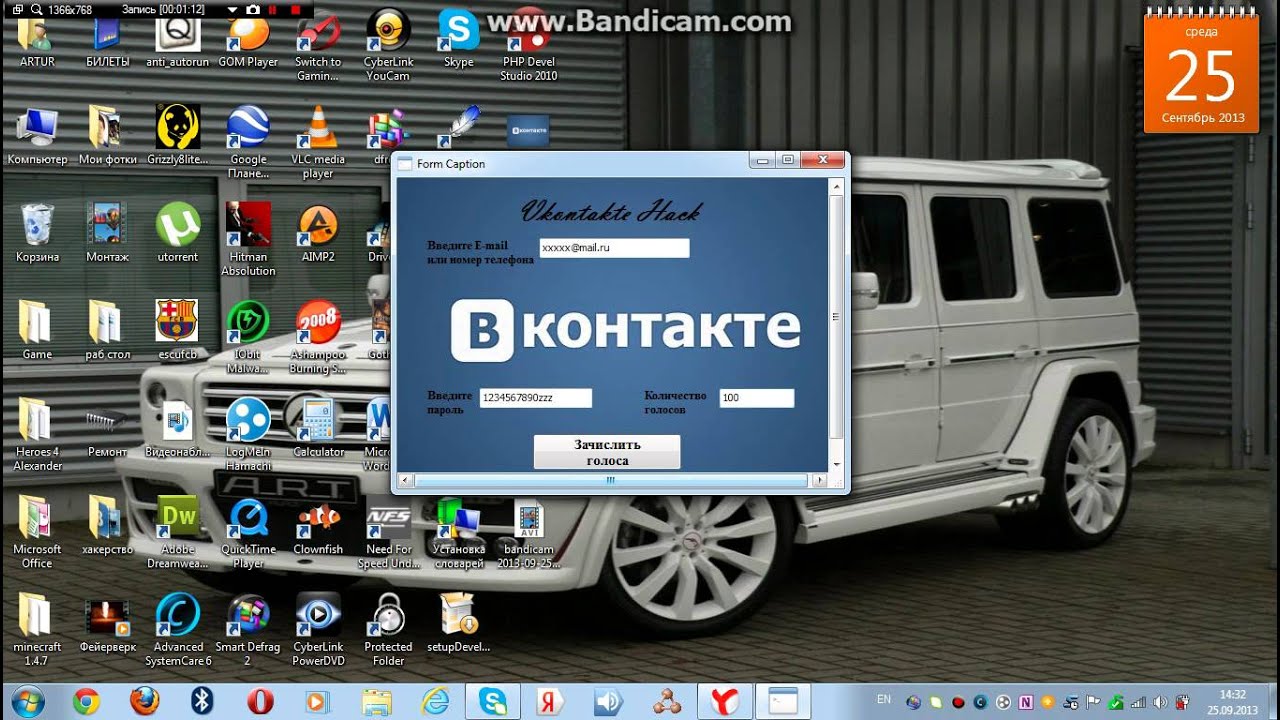Select the IObit Malware shortcut
The image size is (1280, 720).
[x=248, y=337]
